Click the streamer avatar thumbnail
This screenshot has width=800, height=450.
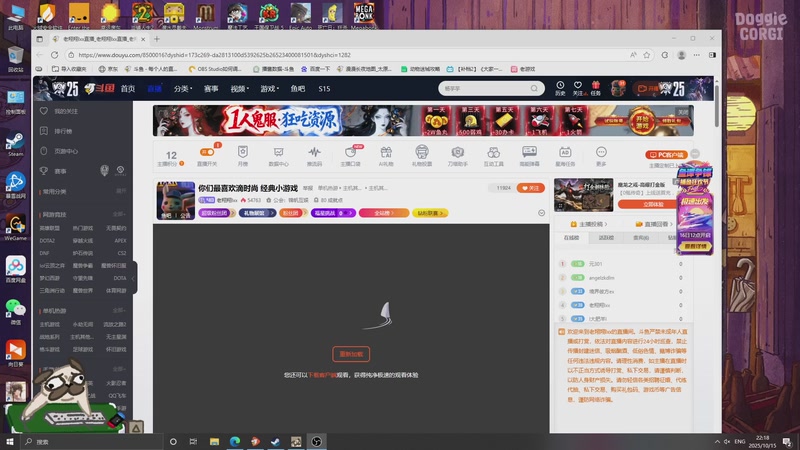click(176, 199)
